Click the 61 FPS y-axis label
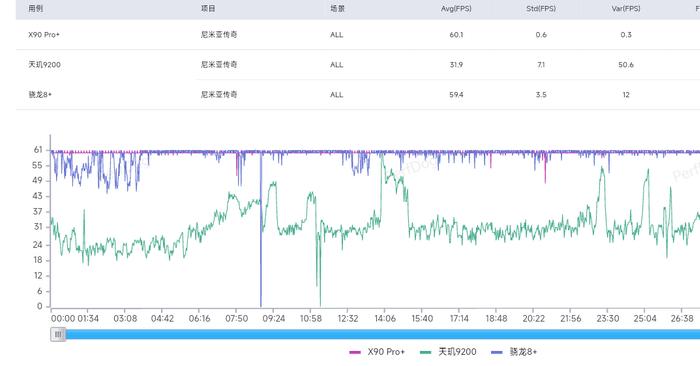 click(x=38, y=150)
